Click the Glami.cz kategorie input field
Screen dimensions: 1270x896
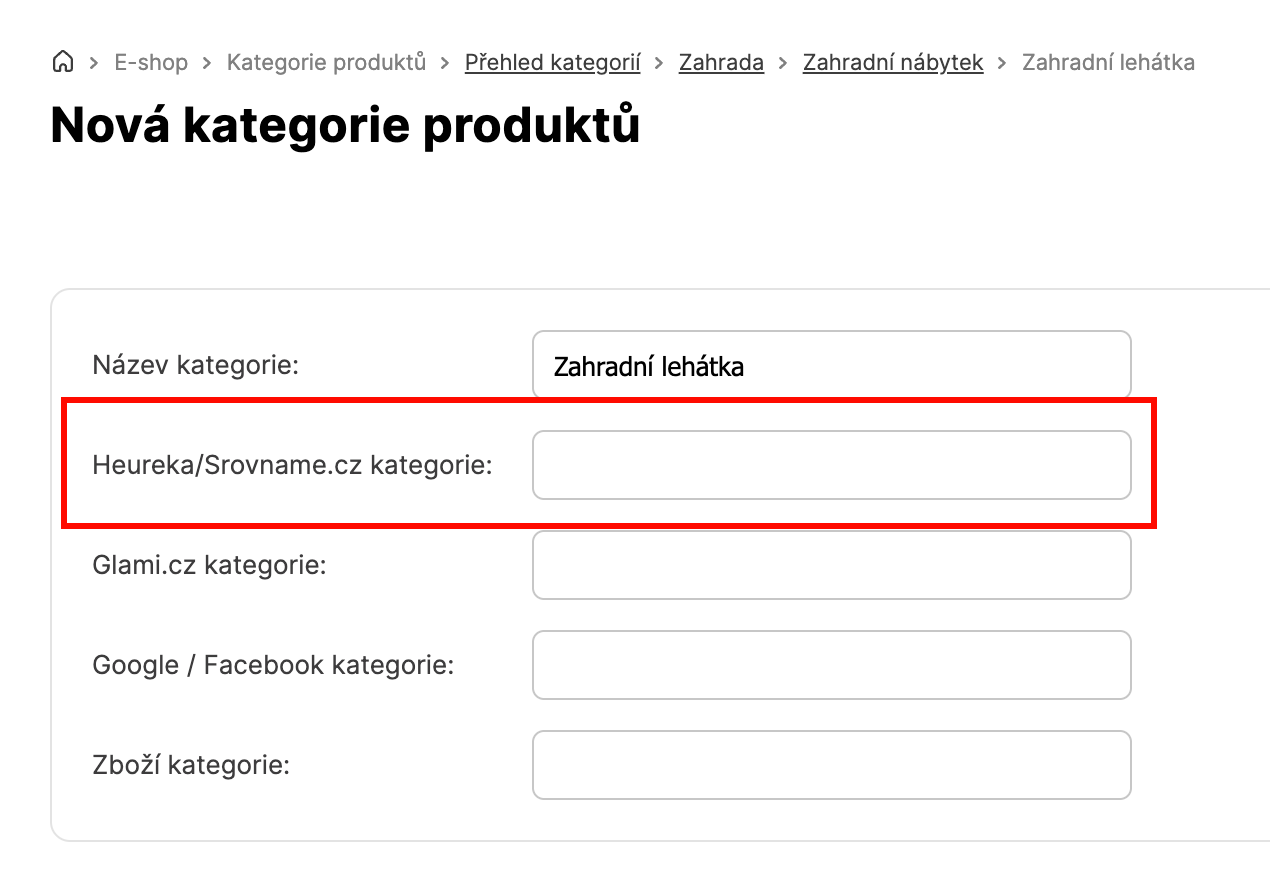pos(831,565)
